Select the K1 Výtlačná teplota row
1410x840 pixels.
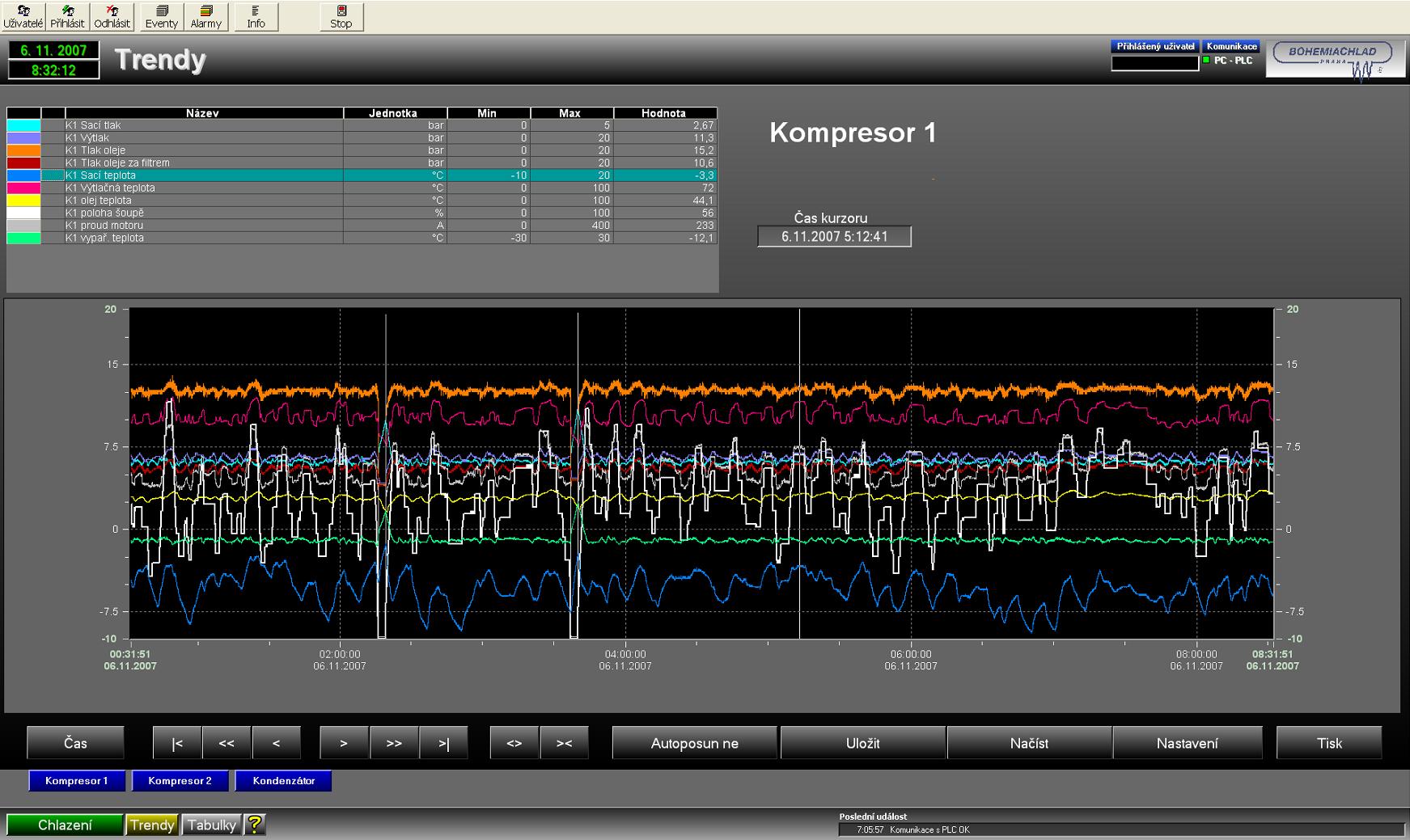(x=362, y=188)
